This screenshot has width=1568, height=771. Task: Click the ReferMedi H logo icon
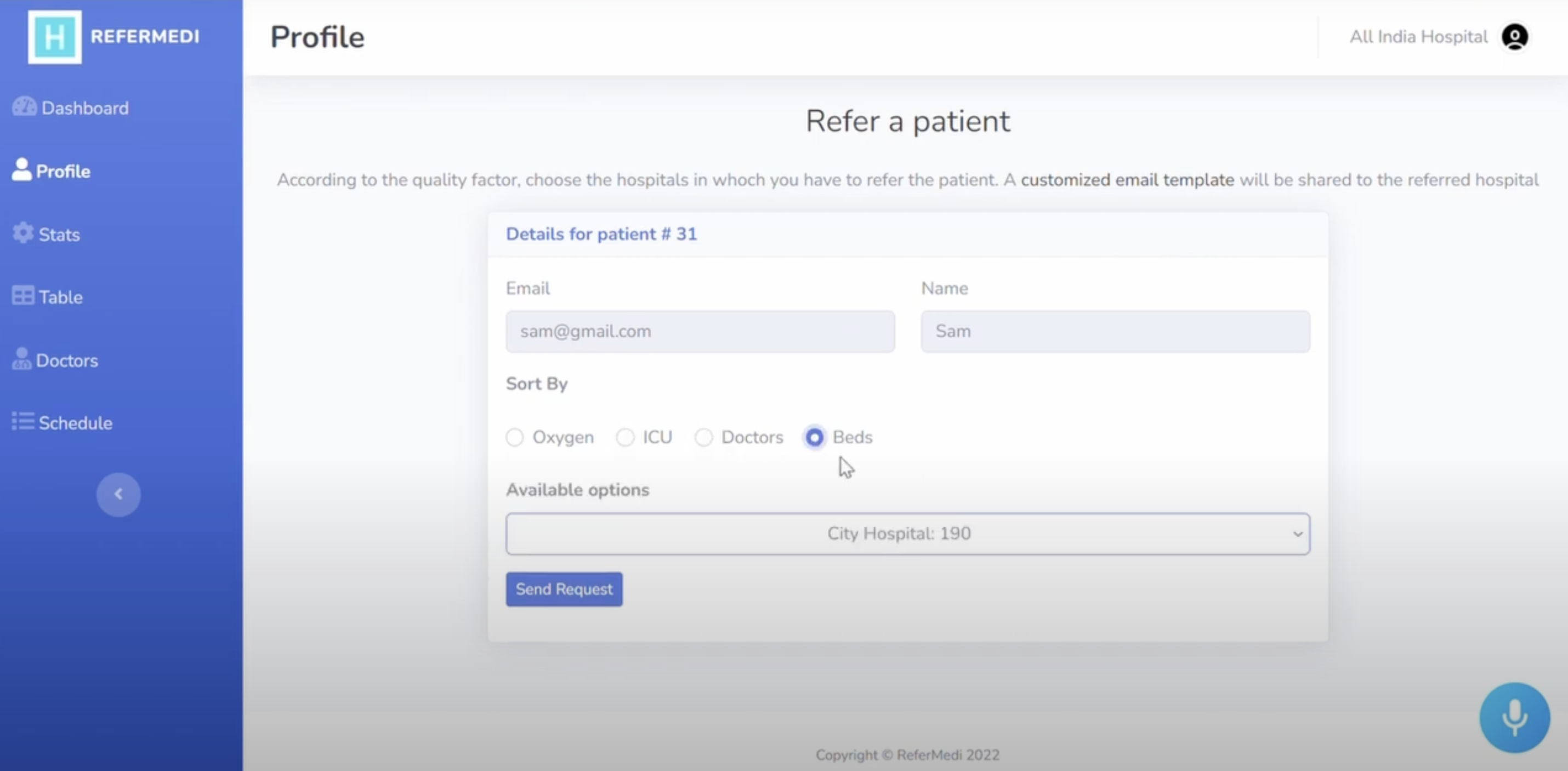coord(54,37)
